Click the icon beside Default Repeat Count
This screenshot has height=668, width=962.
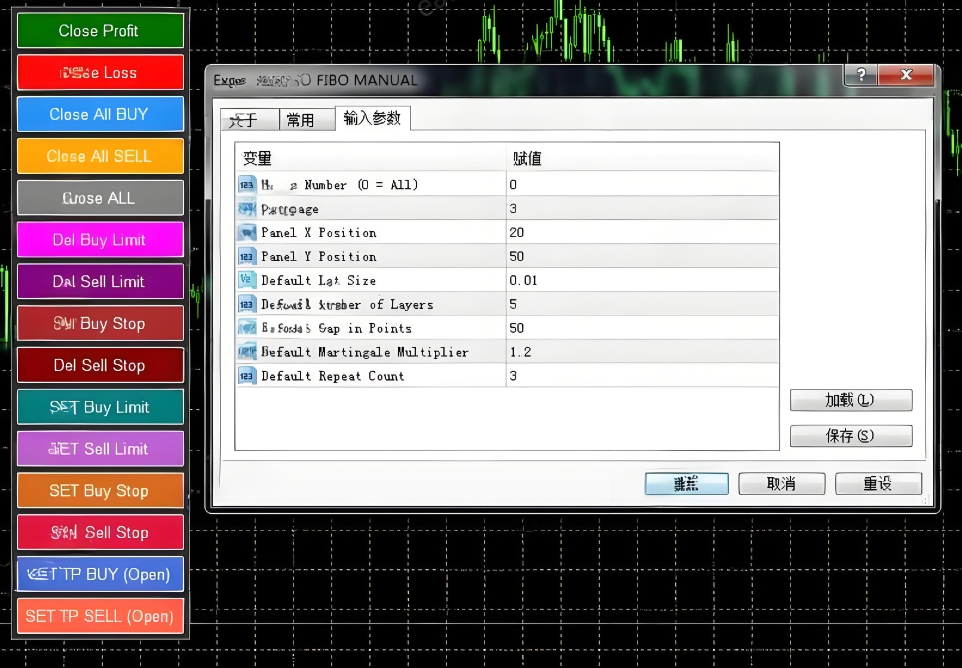[247, 376]
